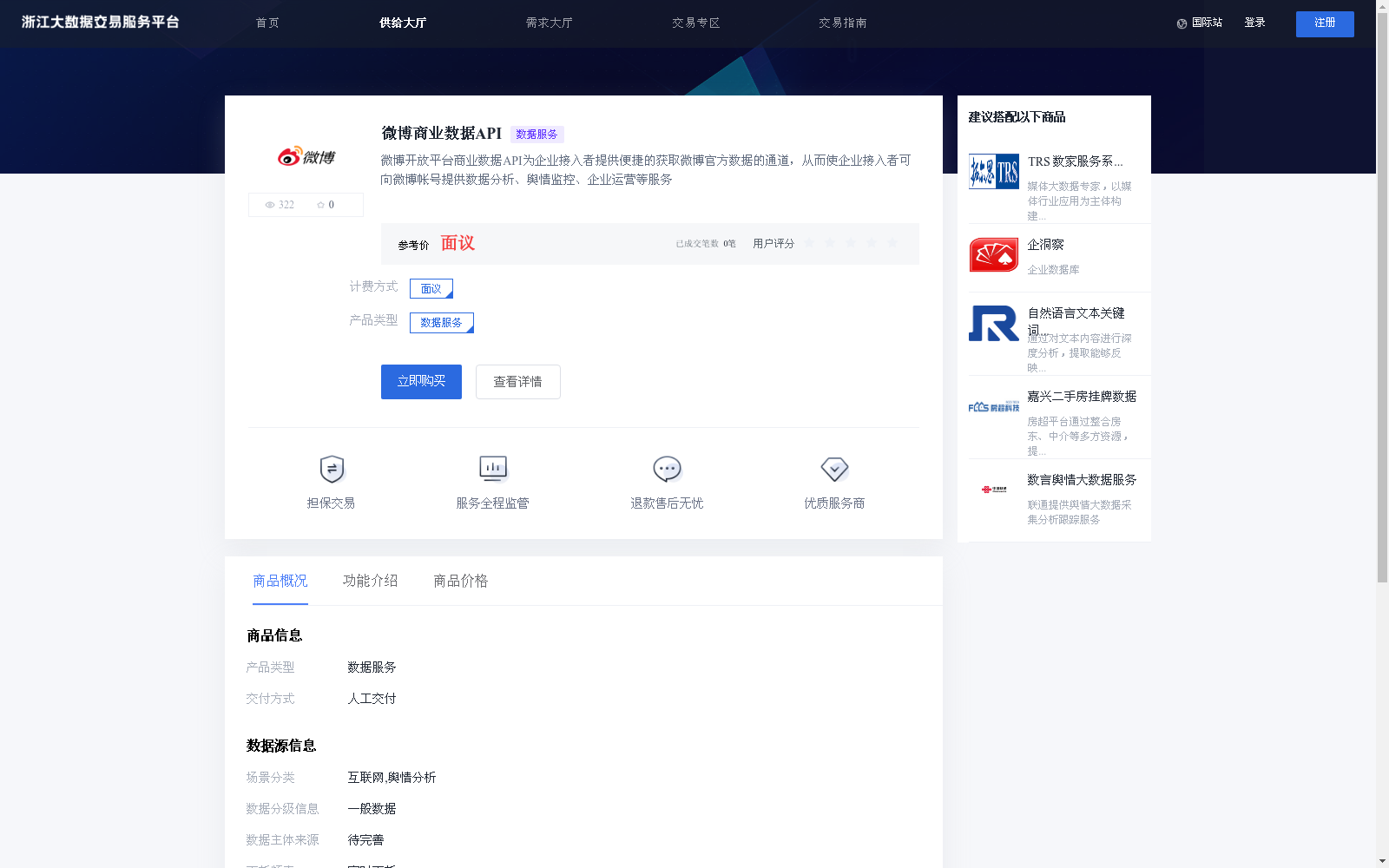Open the 自然语言文本关键词 blue R logo
The image size is (1389, 868).
pos(994,323)
